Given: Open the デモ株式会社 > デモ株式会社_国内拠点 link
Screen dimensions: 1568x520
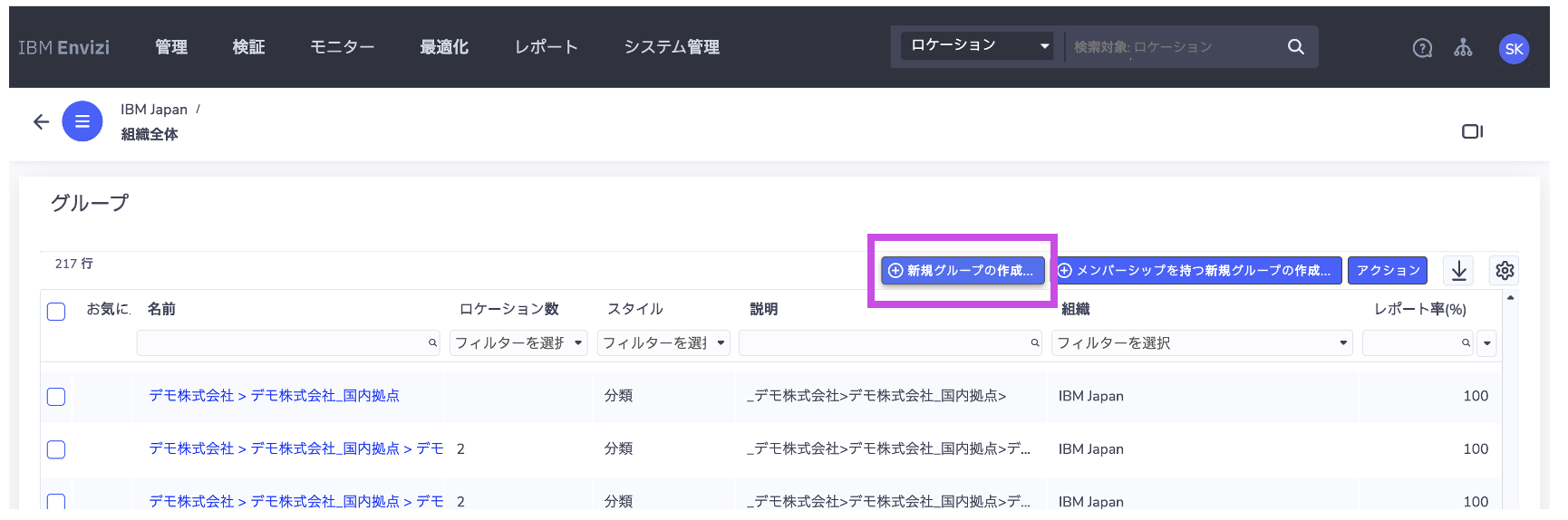Looking at the screenshot, I should coord(274,396).
